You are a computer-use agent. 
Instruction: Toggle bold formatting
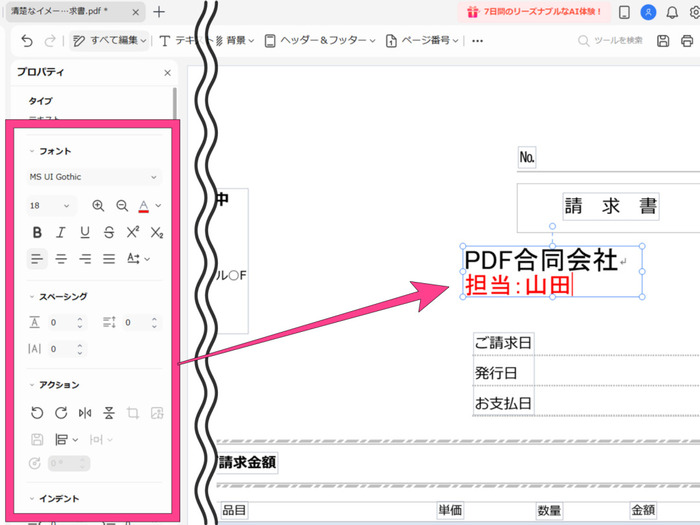(x=37, y=232)
